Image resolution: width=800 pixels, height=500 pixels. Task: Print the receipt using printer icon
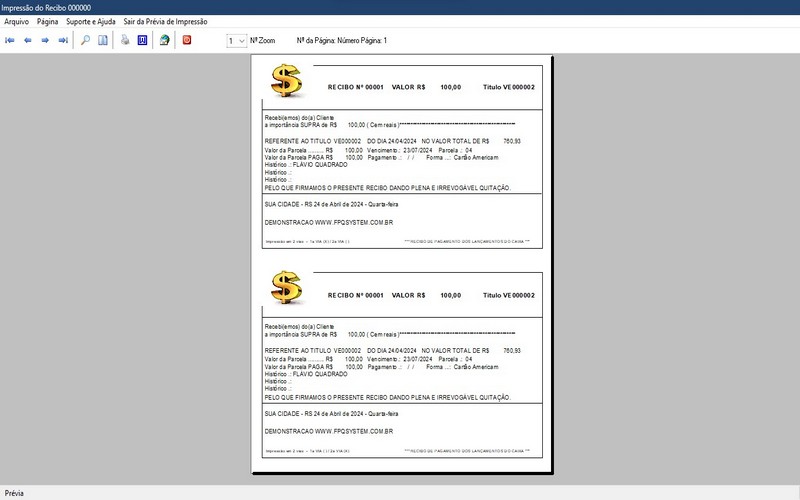[125, 41]
